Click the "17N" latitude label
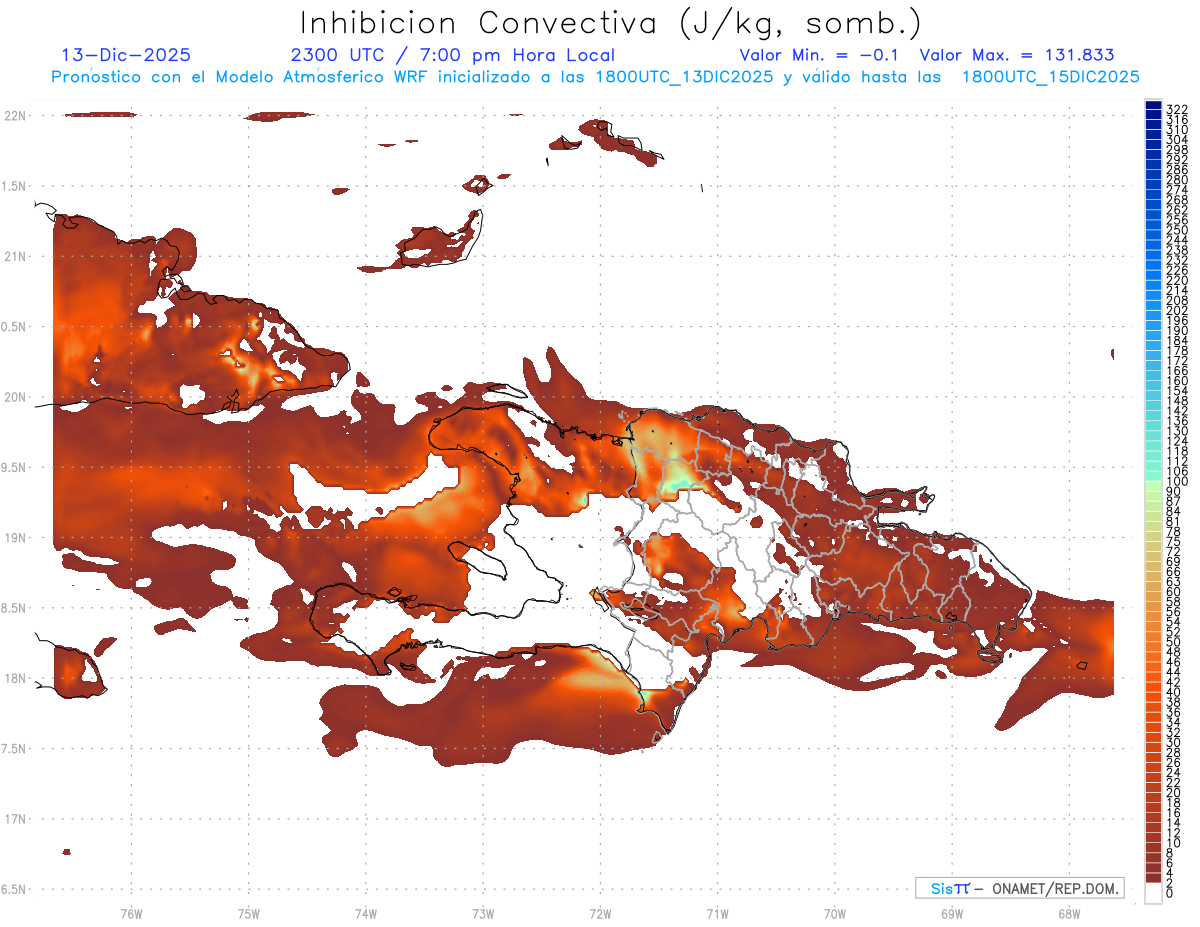The height and width of the screenshot is (927, 1200). (x=15, y=819)
